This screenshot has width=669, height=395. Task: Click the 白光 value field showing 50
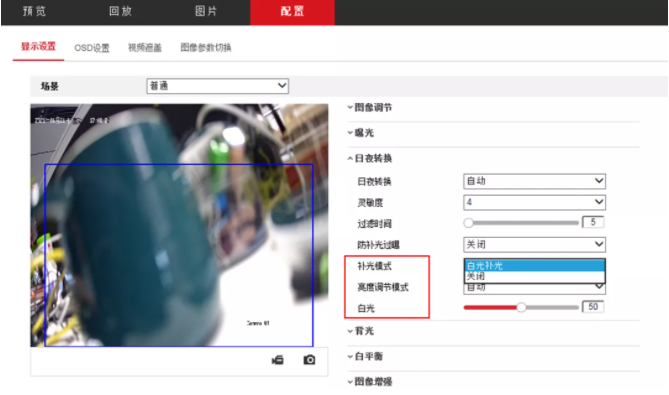(x=593, y=307)
